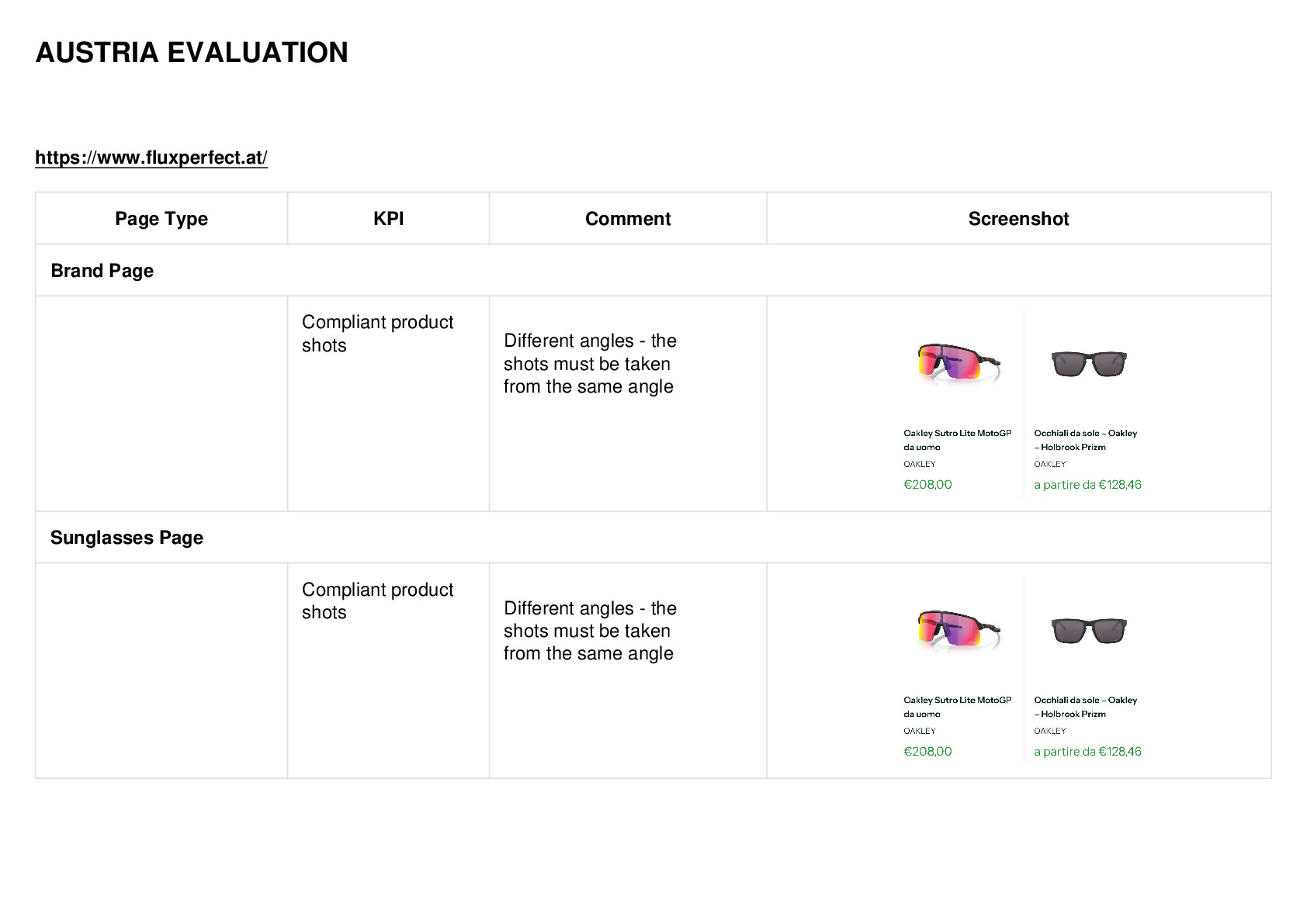Screen dimensions: 1307x924
Task: Click the Brand Page section row
Action: [653, 270]
